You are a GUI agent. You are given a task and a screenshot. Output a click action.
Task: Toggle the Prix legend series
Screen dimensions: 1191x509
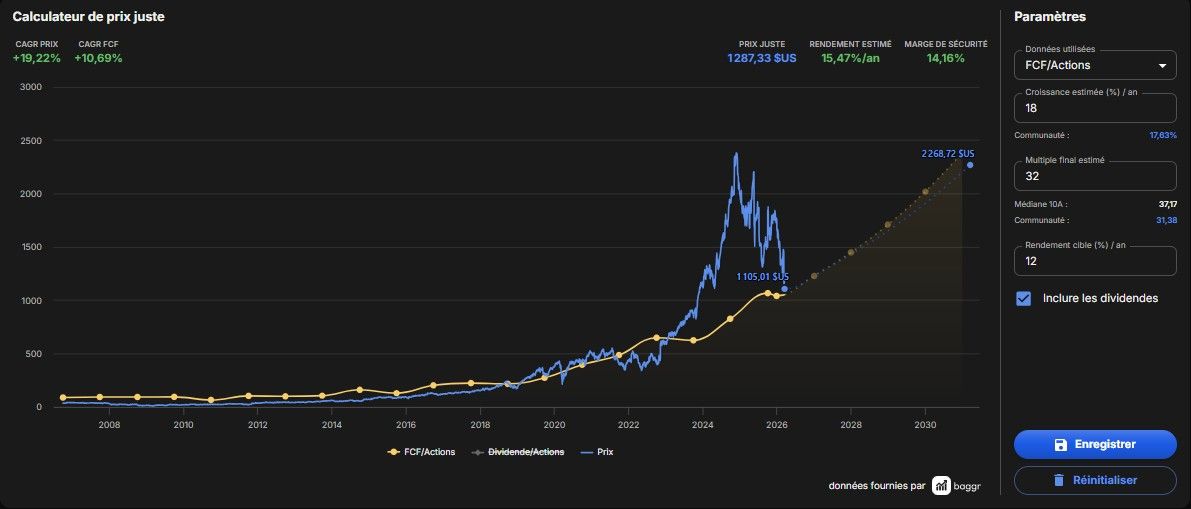596,452
